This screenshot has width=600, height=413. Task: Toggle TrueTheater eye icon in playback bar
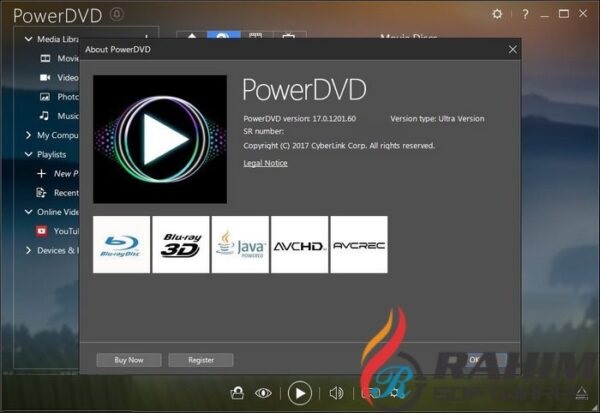coord(263,393)
